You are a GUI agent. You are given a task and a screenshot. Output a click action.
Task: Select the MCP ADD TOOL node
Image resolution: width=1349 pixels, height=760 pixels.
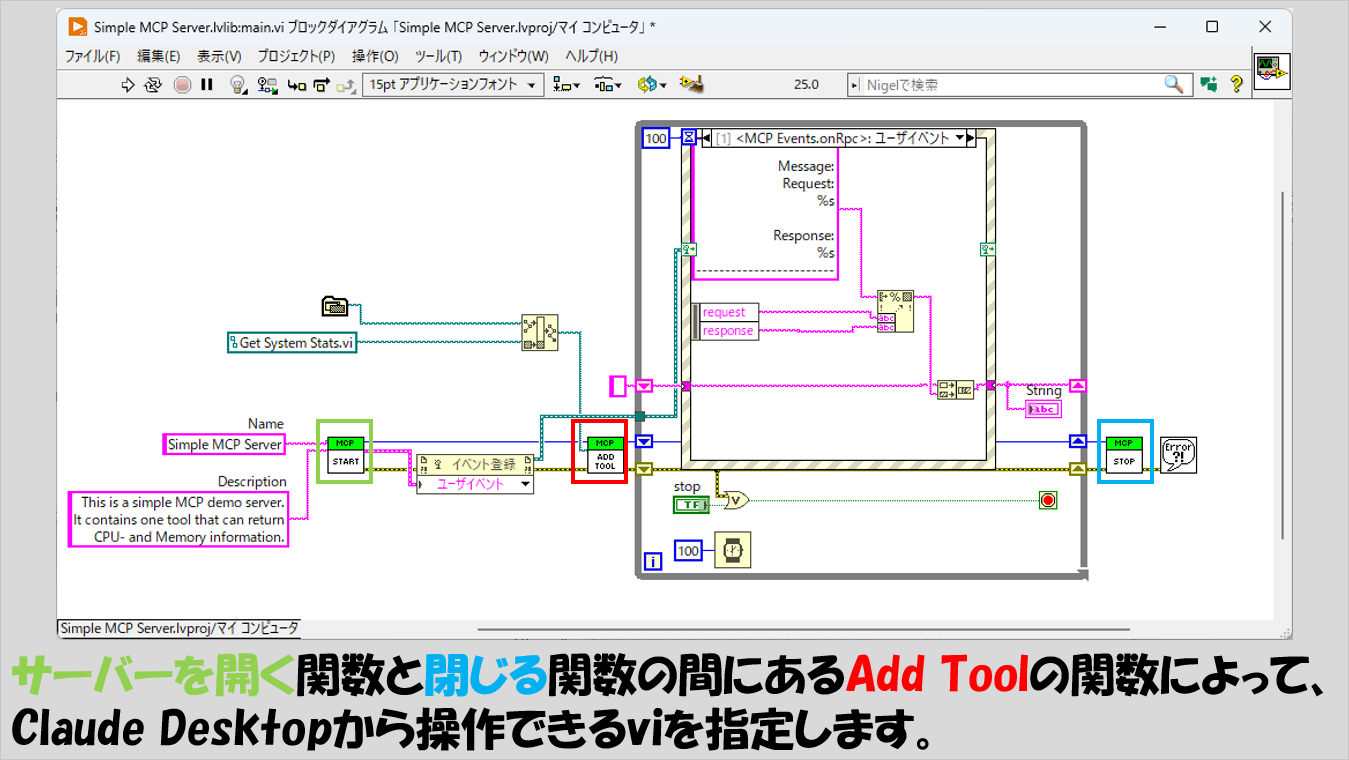[605, 453]
